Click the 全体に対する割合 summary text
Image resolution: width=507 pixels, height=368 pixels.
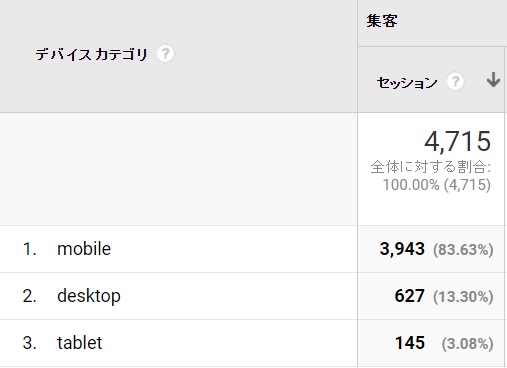pos(431,167)
